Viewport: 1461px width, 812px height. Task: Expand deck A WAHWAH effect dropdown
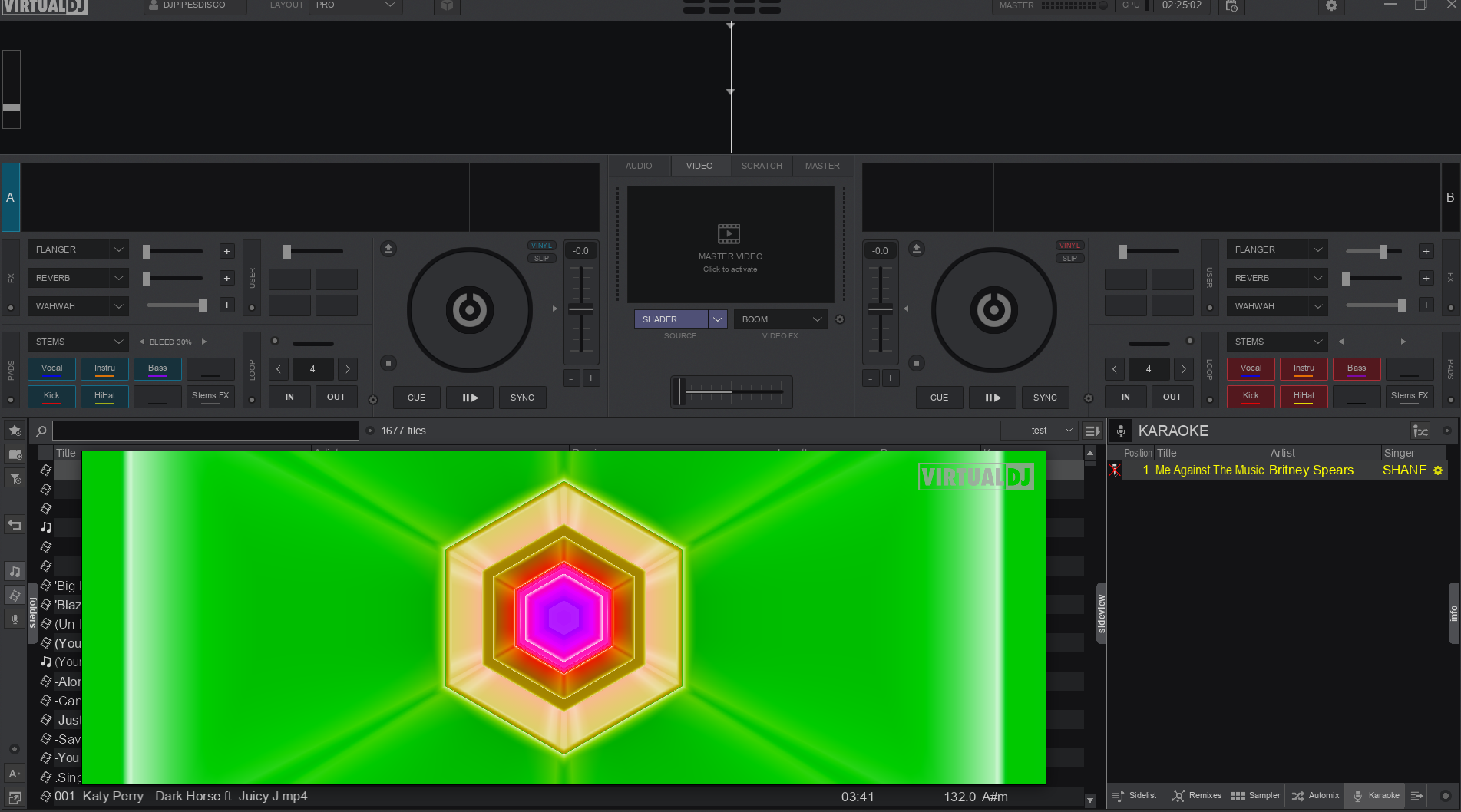click(118, 306)
